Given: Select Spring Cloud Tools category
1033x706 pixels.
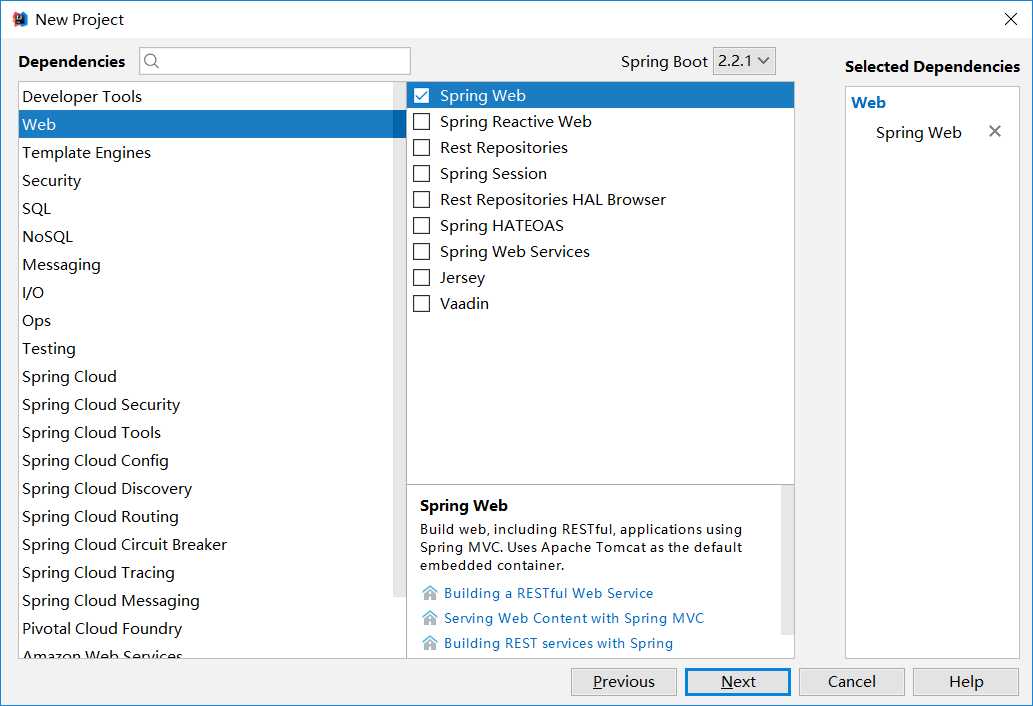Looking at the screenshot, I should 206,432.
